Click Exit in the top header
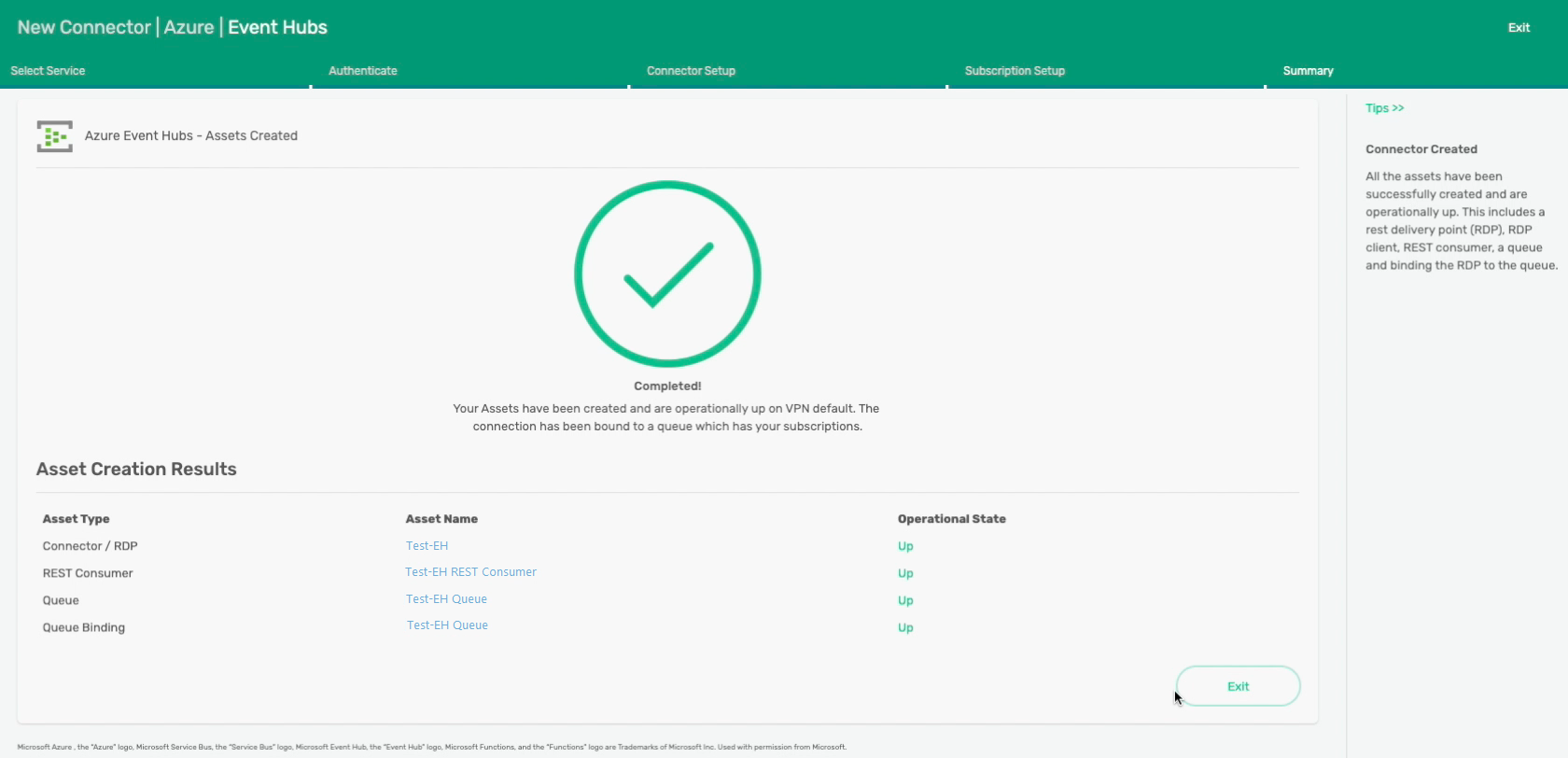The image size is (1568, 758). point(1519,28)
